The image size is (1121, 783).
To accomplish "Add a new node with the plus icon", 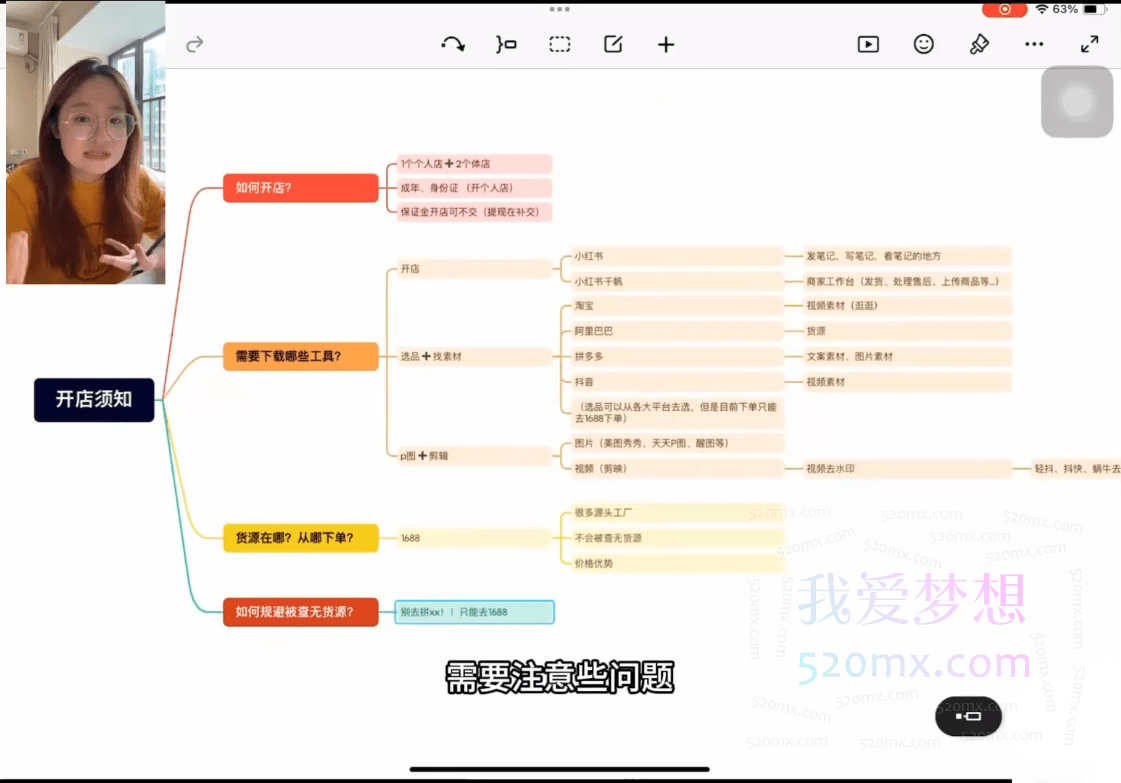I will (x=665, y=44).
